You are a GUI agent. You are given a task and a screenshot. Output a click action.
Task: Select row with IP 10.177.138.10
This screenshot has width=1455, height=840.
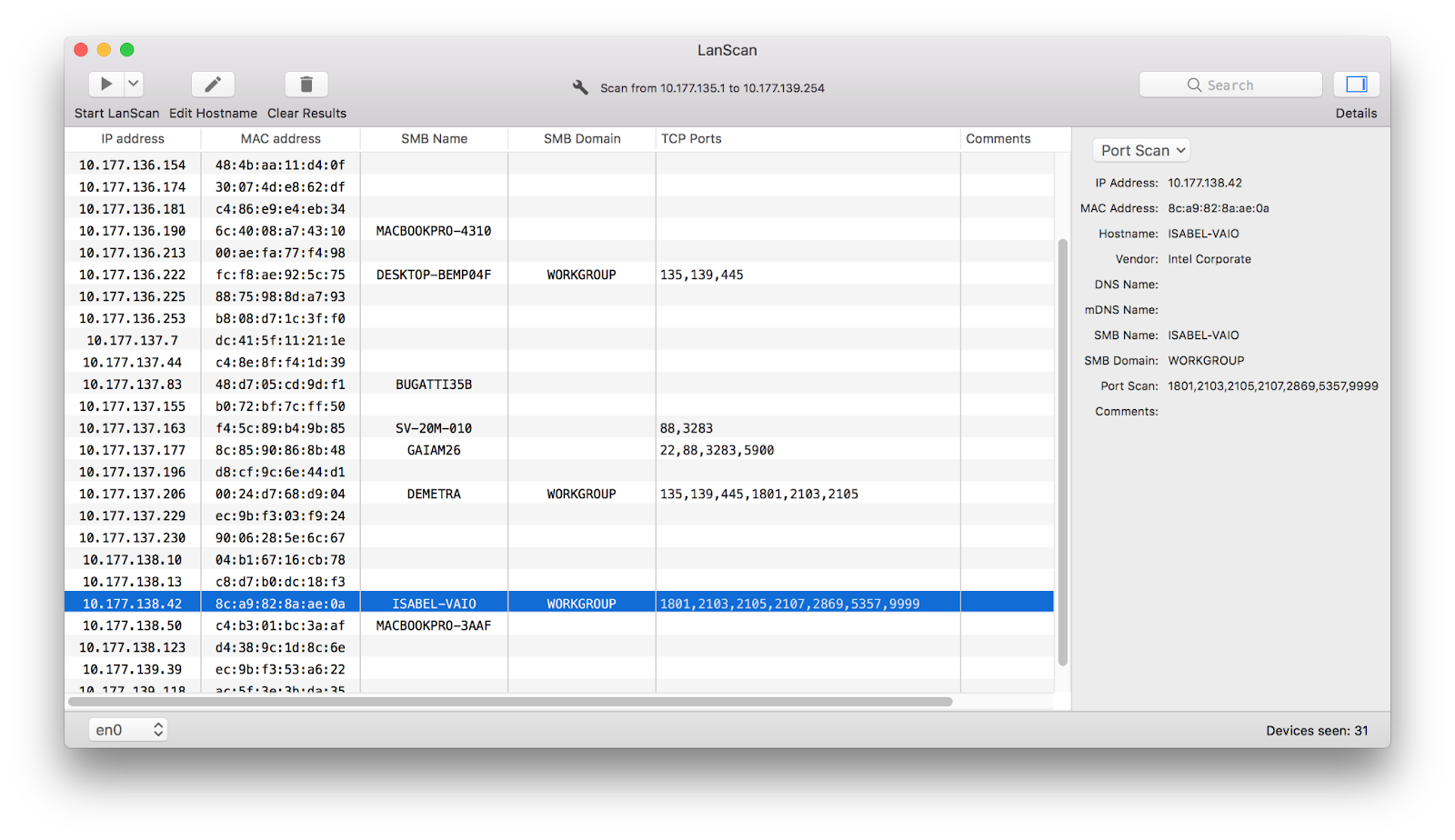coord(559,560)
